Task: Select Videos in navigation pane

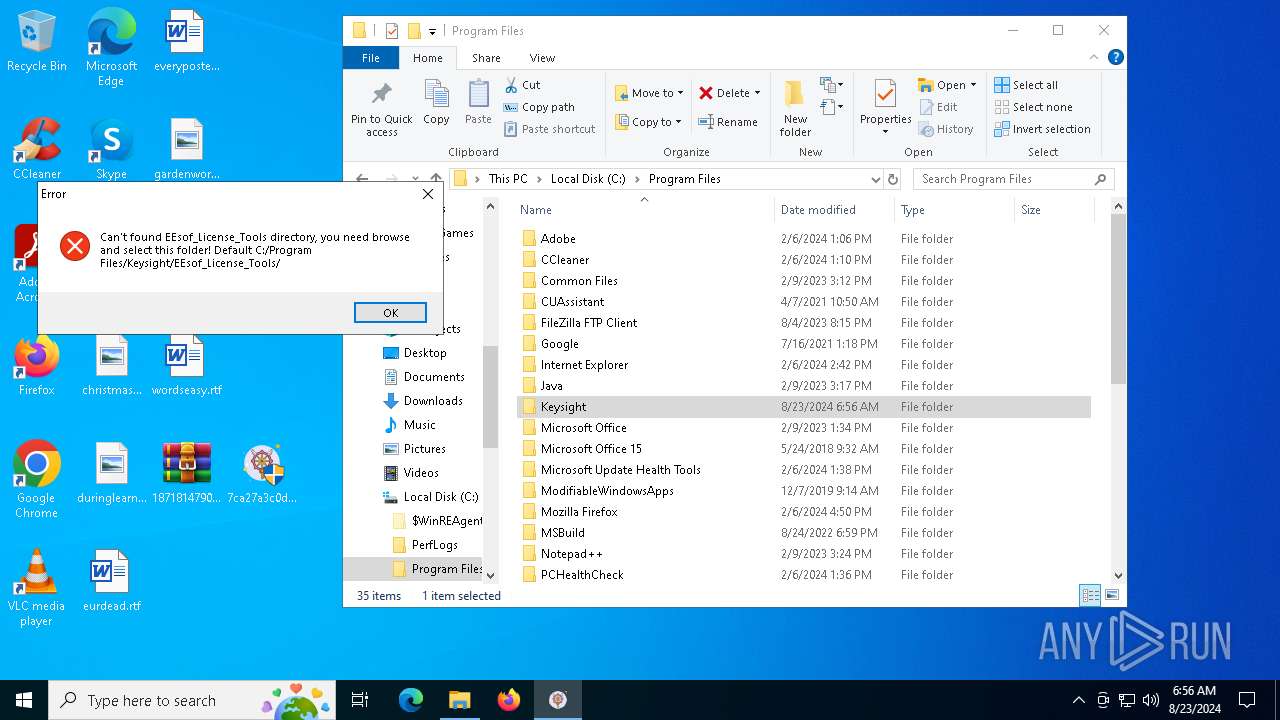Action: (x=412, y=473)
